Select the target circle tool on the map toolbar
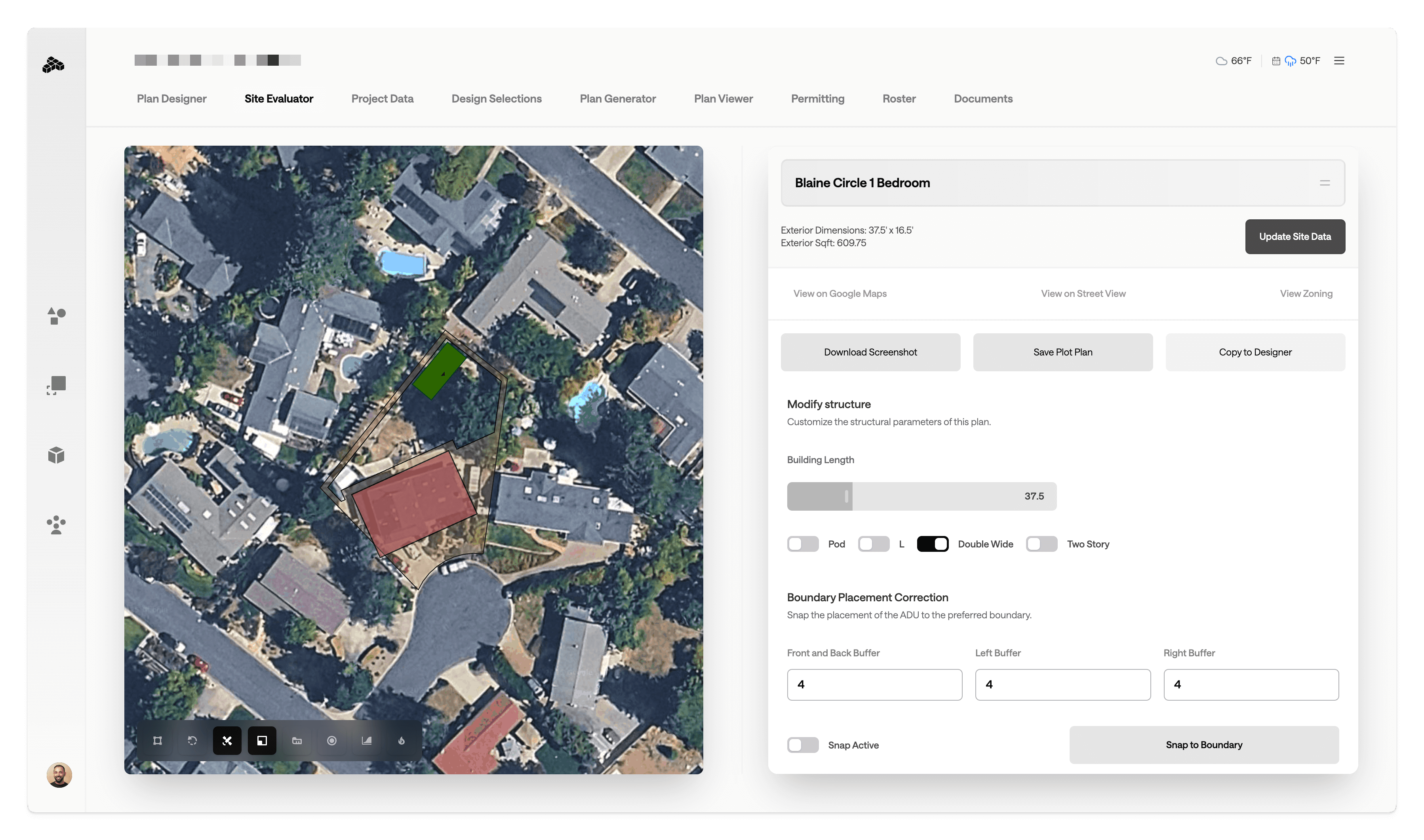Screen dimensions: 1424x840 pyautogui.click(x=332, y=740)
